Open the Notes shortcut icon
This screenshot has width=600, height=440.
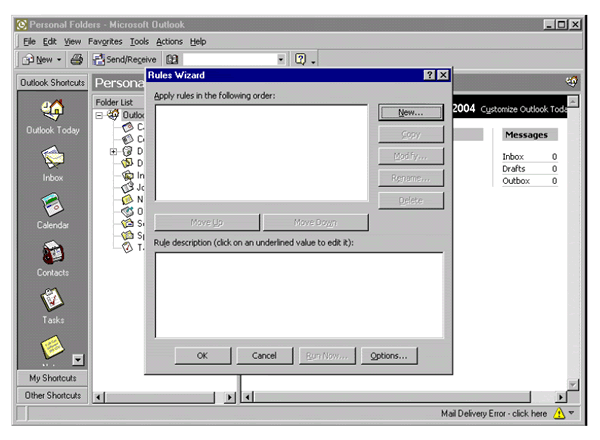click(52, 347)
